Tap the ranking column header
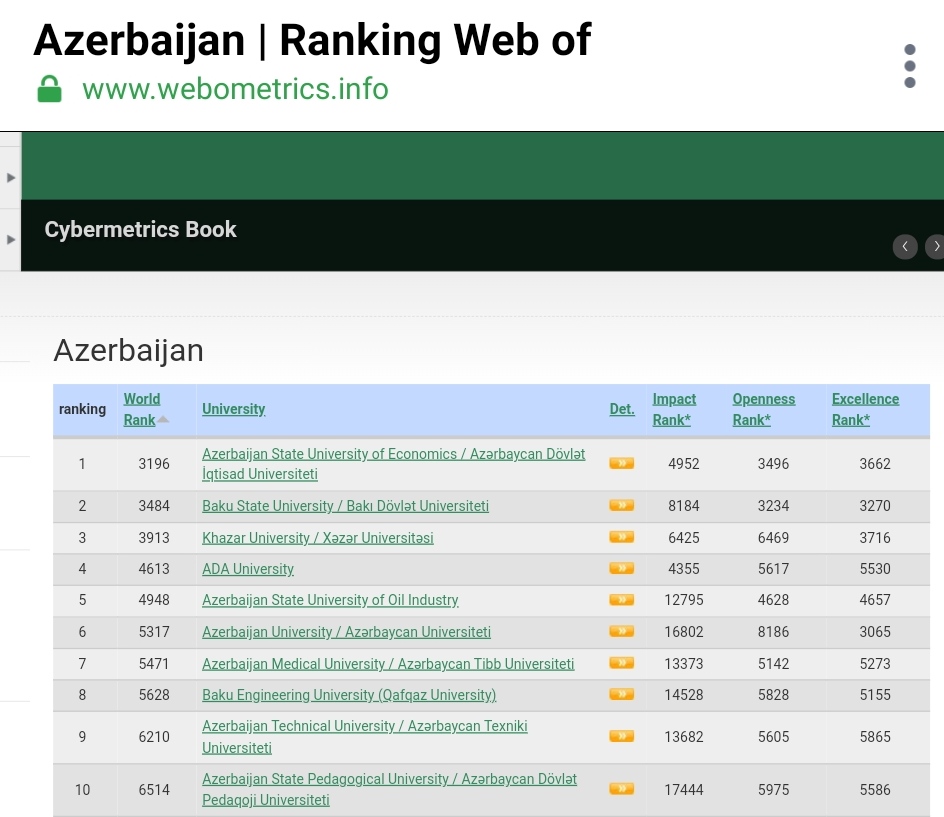The height and width of the screenshot is (817, 944). coord(82,409)
